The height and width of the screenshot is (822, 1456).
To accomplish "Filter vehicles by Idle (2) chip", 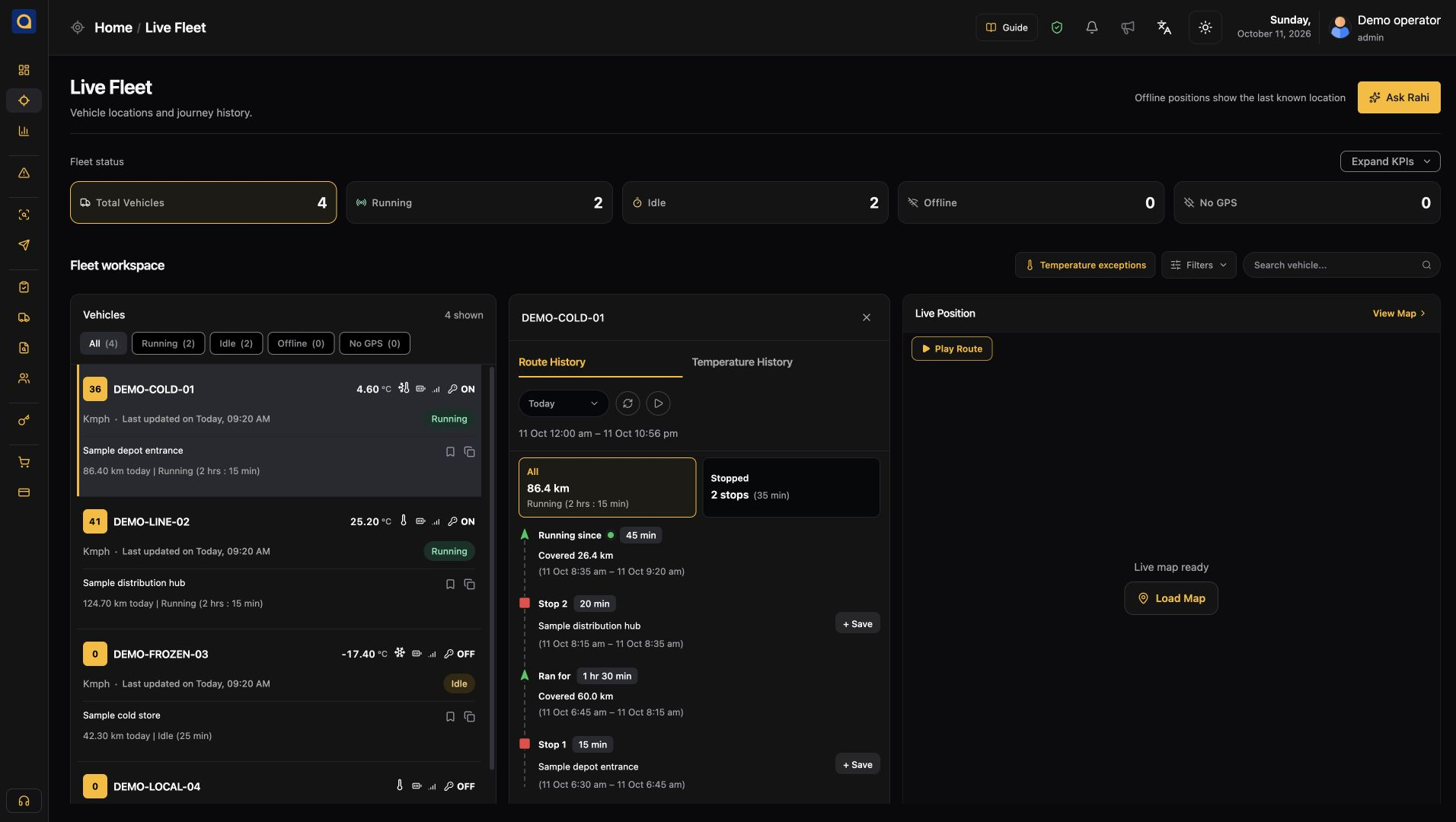I will tap(236, 343).
